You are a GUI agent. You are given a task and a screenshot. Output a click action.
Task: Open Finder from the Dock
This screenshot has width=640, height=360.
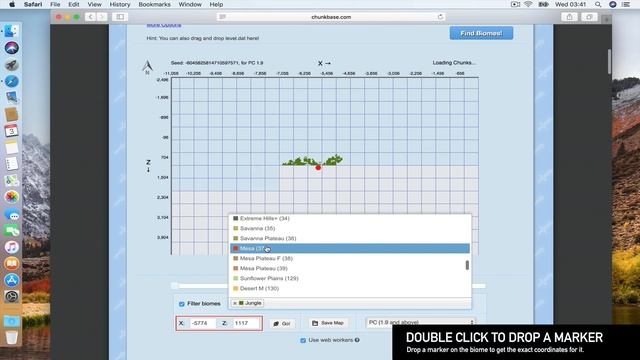pyautogui.click(x=11, y=31)
